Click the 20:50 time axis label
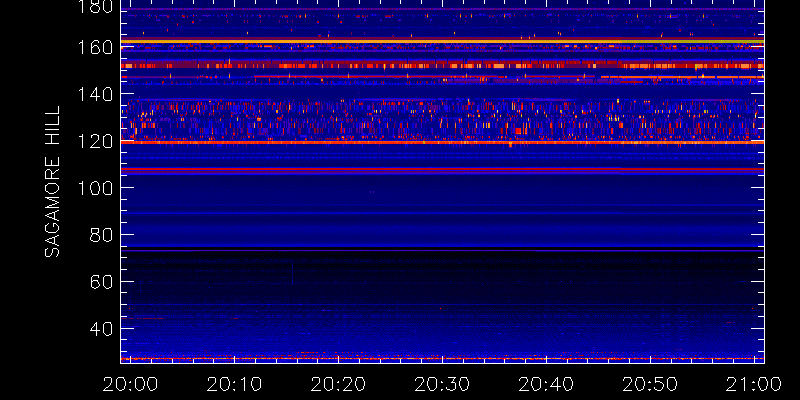 (649, 384)
